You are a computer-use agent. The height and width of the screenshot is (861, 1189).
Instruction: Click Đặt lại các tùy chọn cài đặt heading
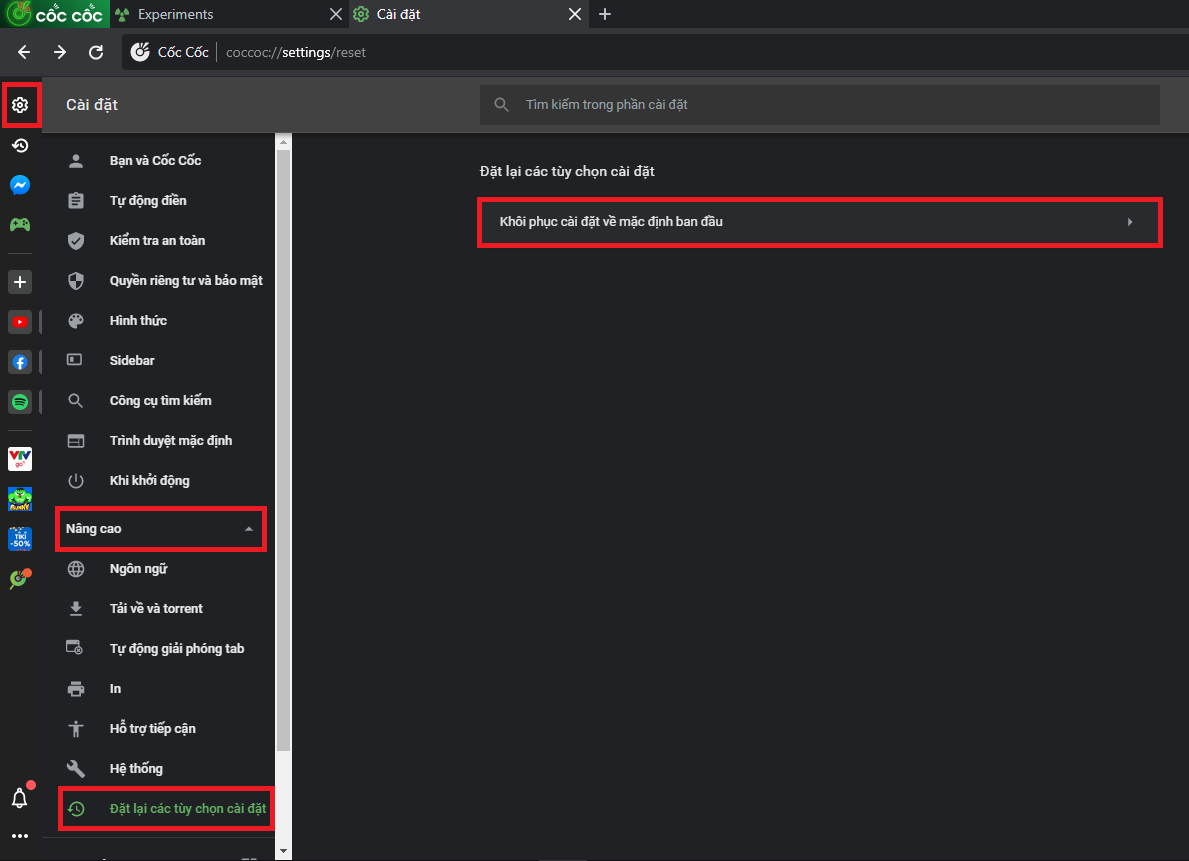567,171
